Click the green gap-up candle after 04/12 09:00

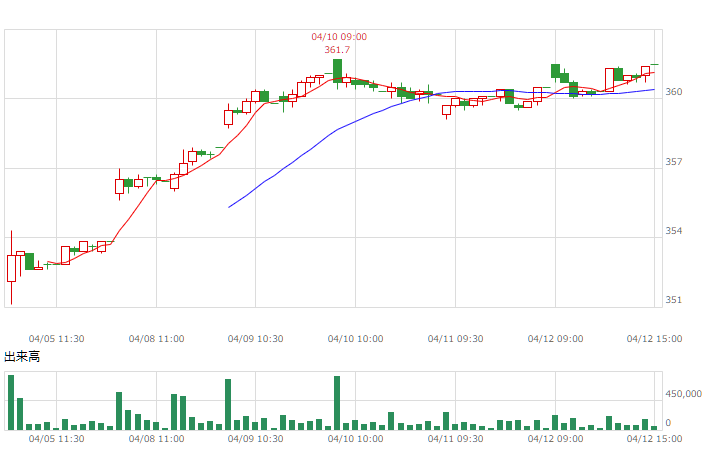[555, 71]
